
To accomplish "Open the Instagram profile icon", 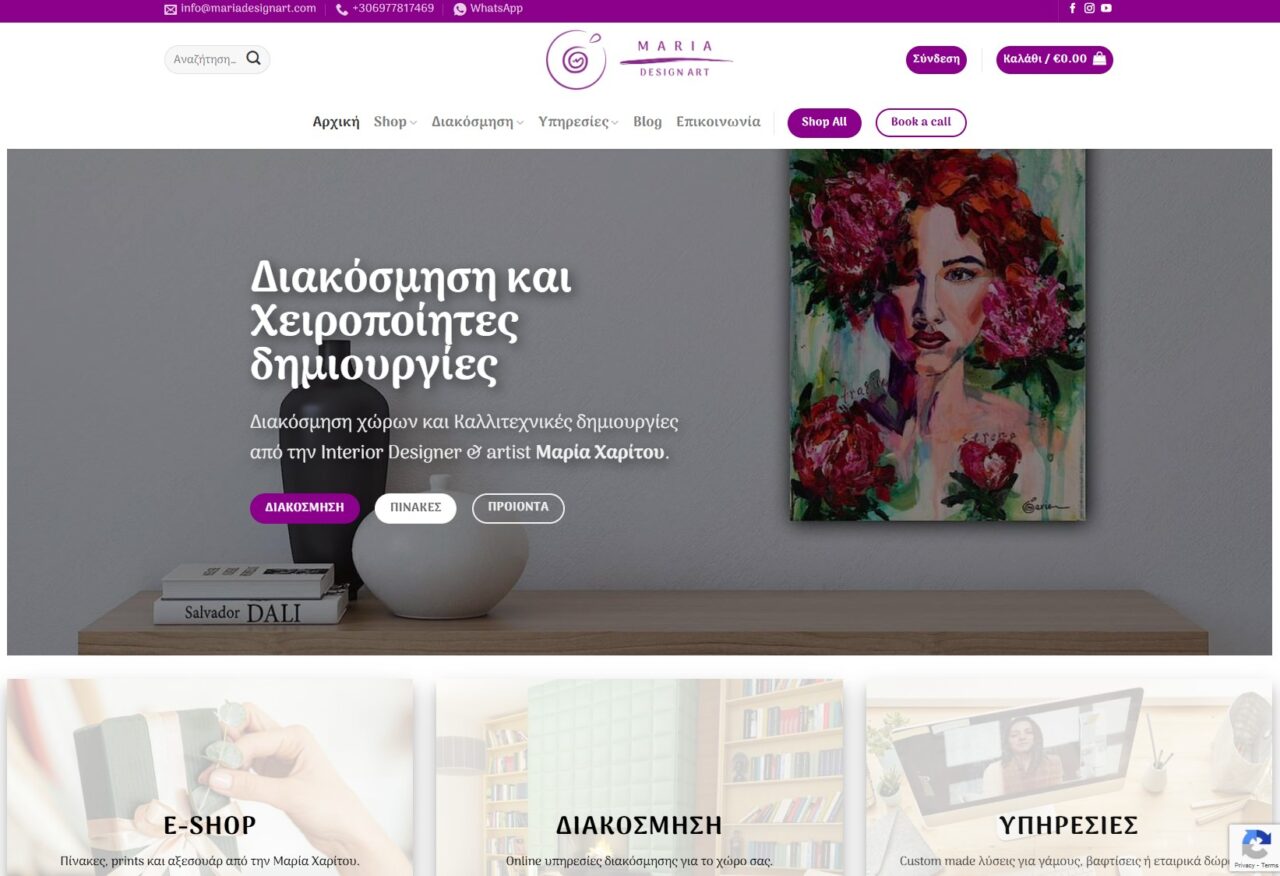I will 1089,8.
